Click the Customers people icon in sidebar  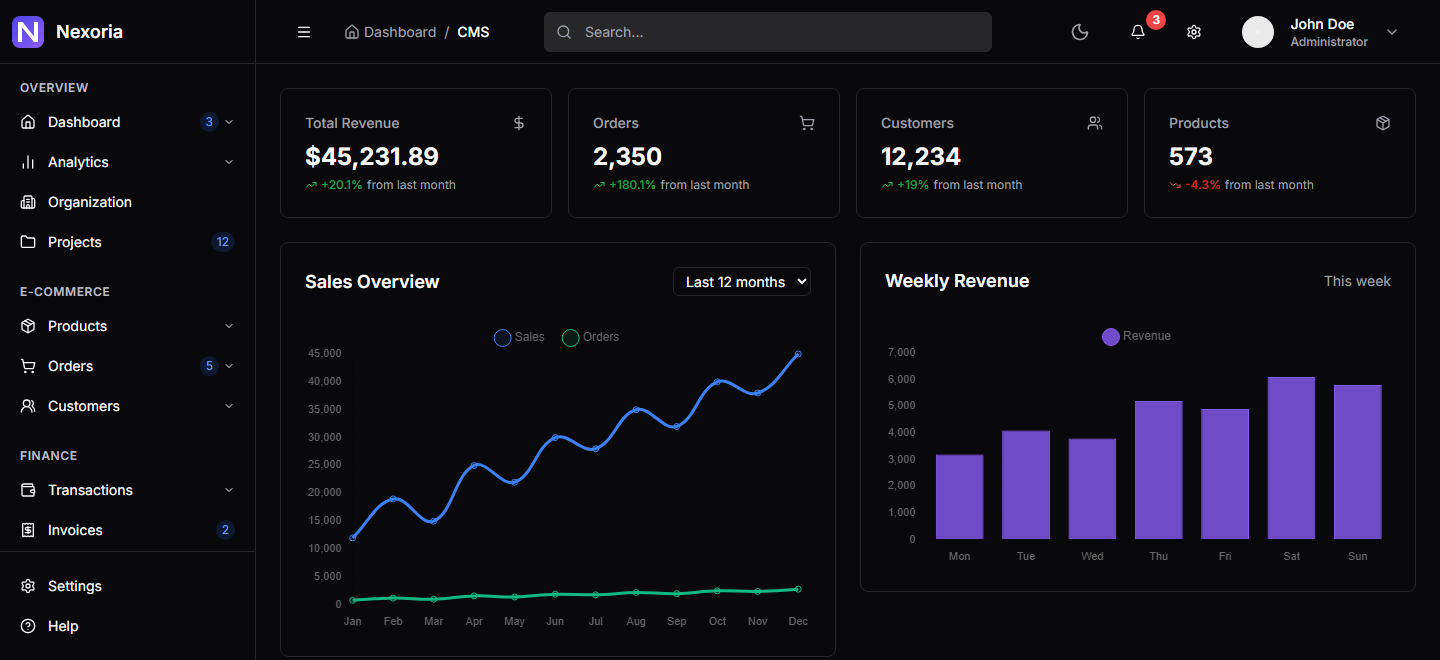click(x=28, y=406)
